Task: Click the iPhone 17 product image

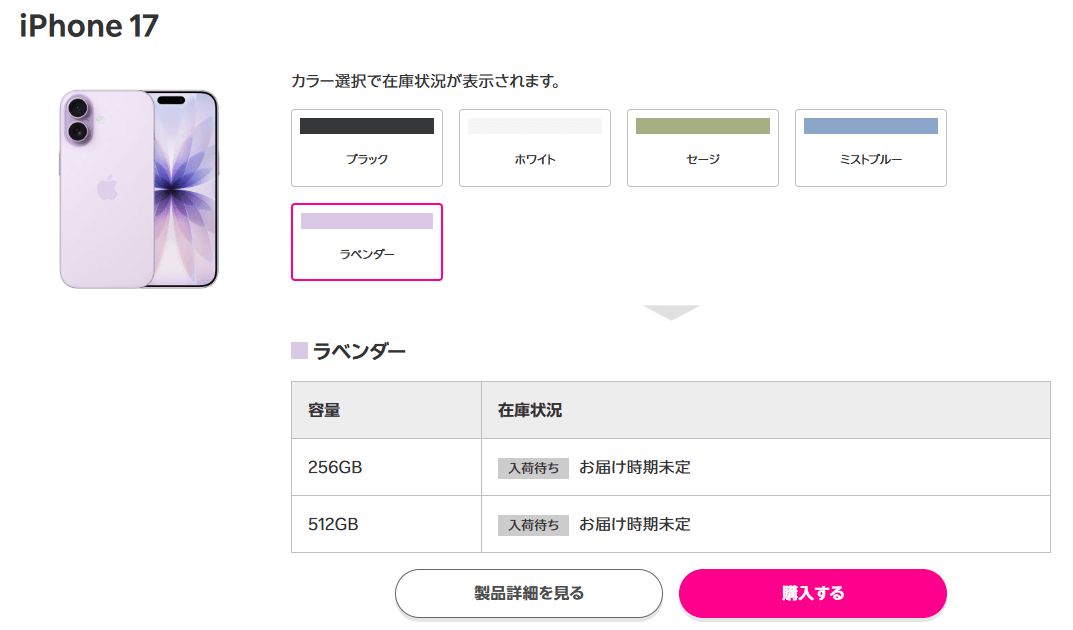Action: click(x=138, y=189)
